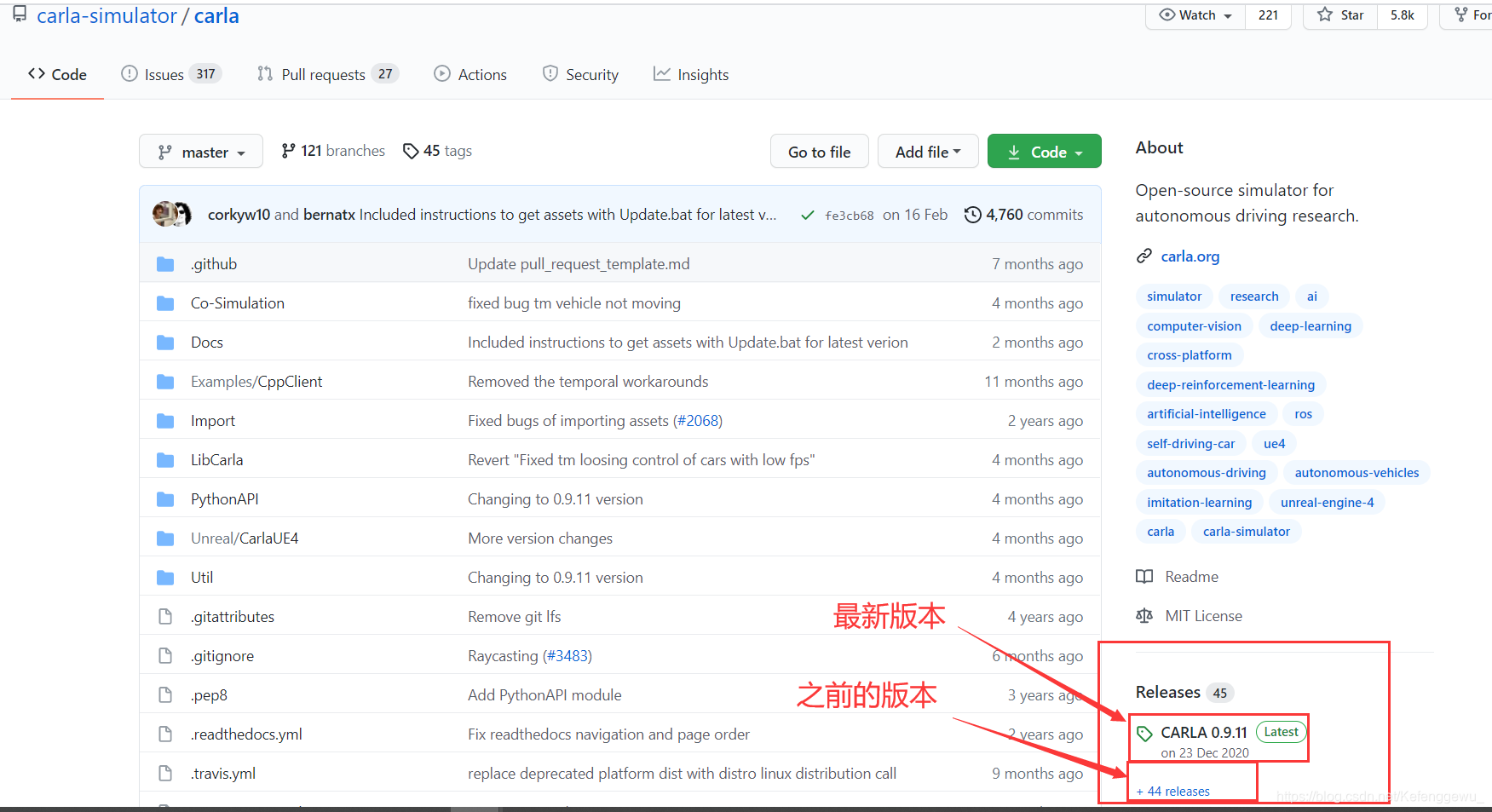Open the 4,760 commits history
1492x812 pixels.
[x=1024, y=215]
